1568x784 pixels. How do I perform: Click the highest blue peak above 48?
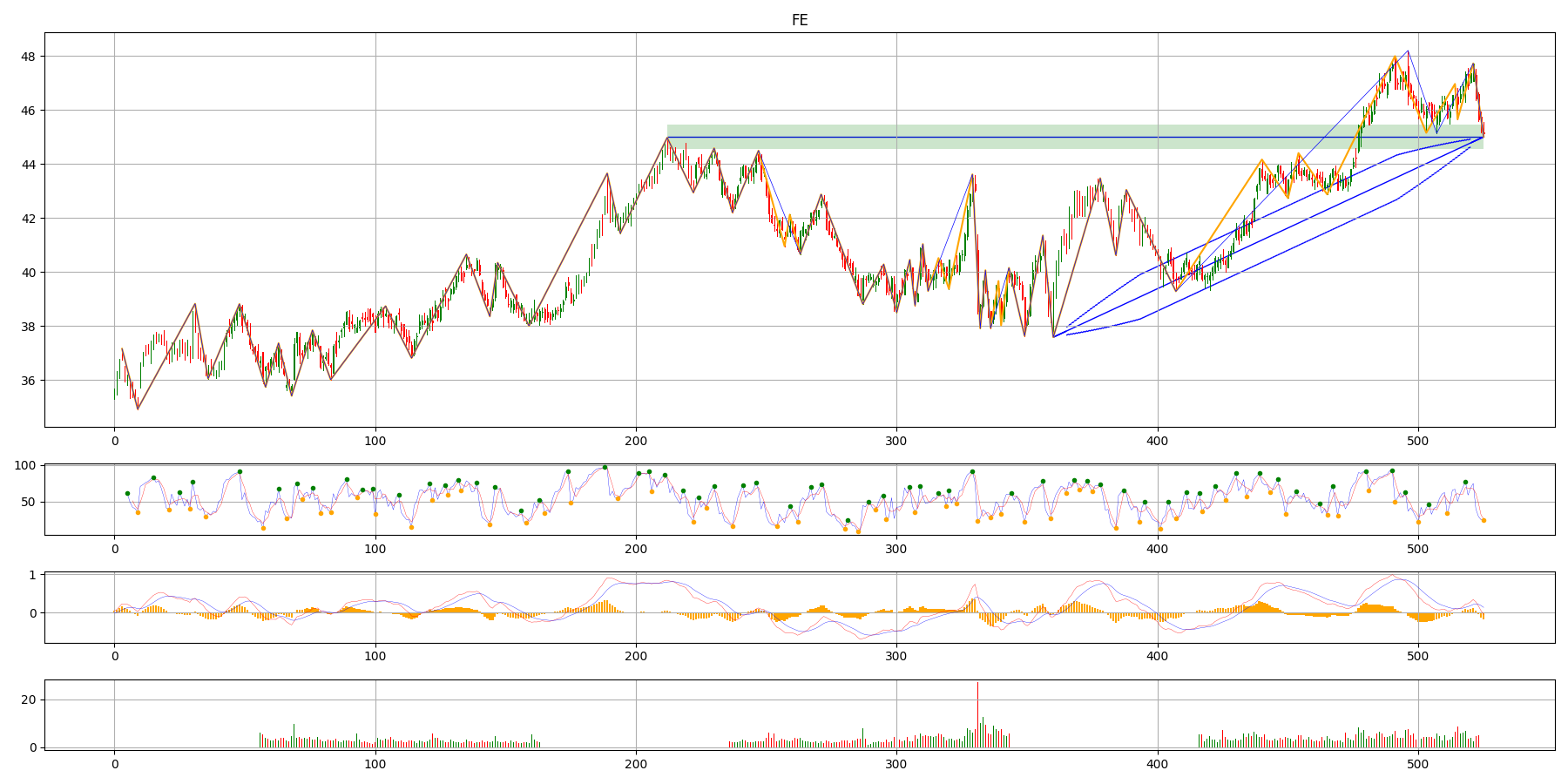click(x=1408, y=52)
